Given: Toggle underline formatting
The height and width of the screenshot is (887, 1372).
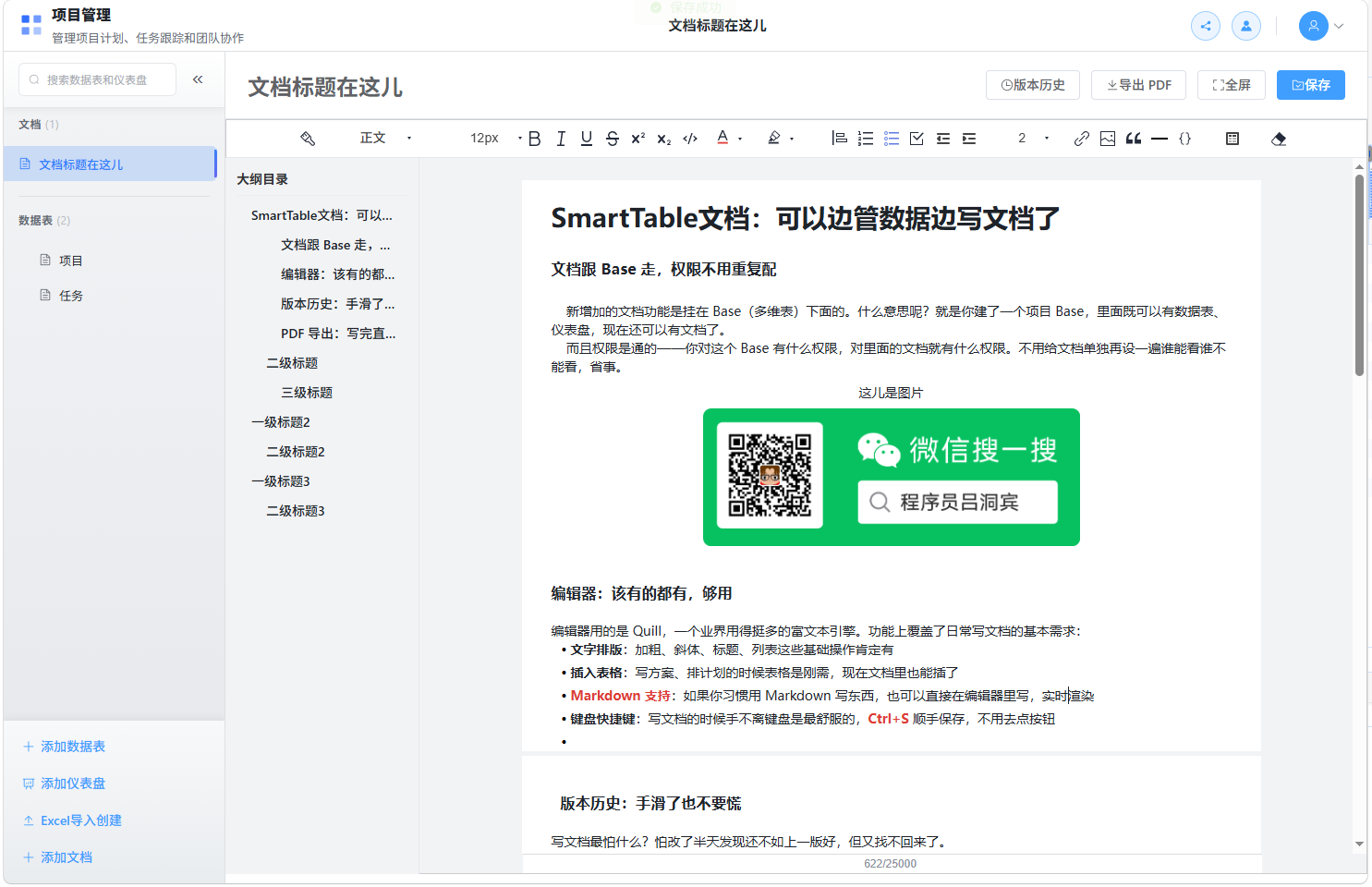Looking at the screenshot, I should click(587, 139).
